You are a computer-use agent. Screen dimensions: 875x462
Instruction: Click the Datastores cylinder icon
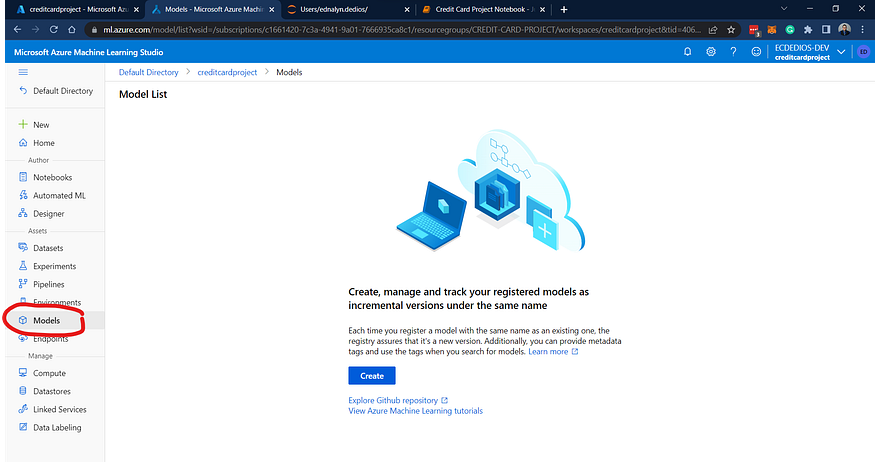(x=23, y=391)
